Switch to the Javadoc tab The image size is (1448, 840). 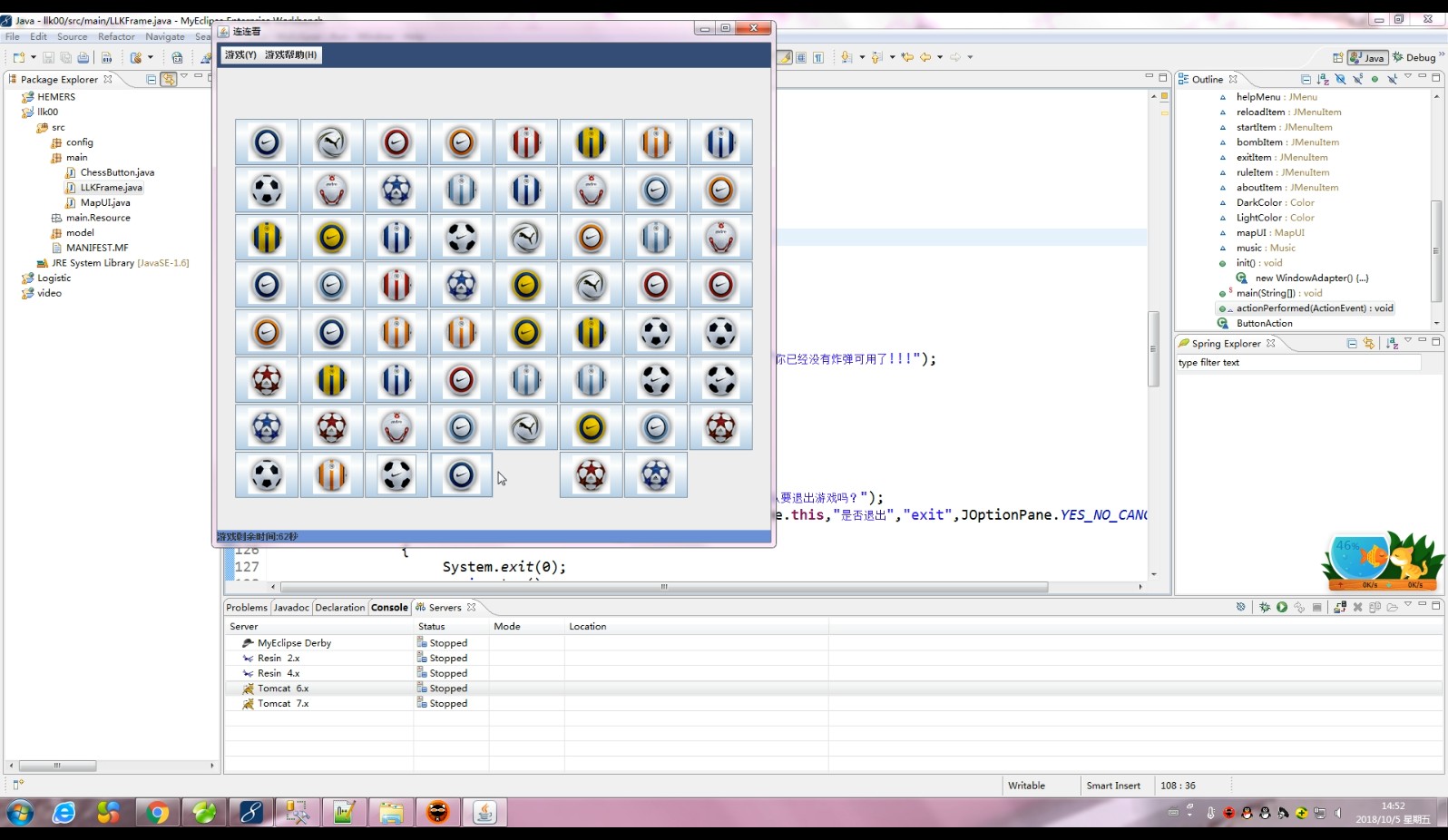click(291, 608)
